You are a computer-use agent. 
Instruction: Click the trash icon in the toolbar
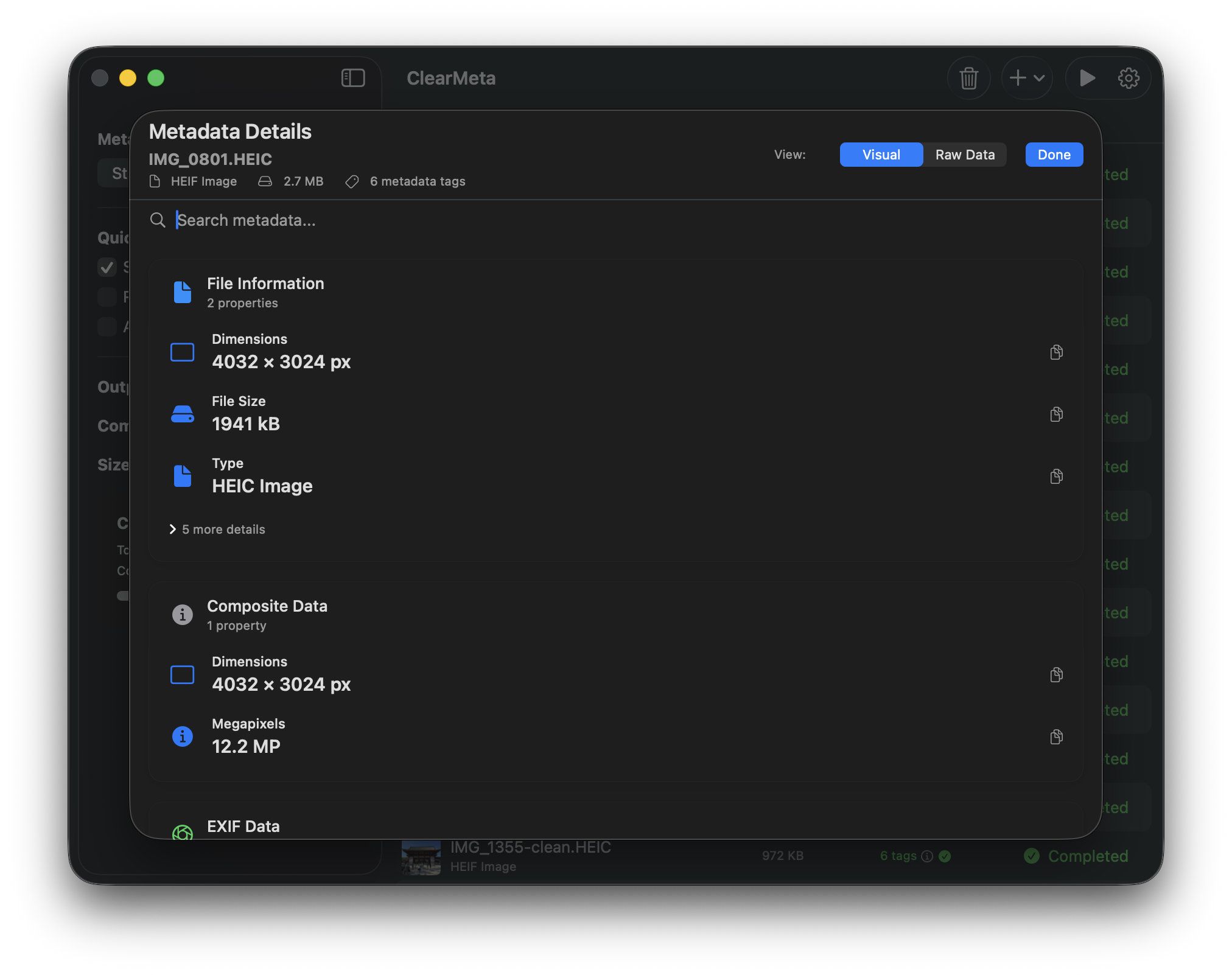click(x=969, y=78)
